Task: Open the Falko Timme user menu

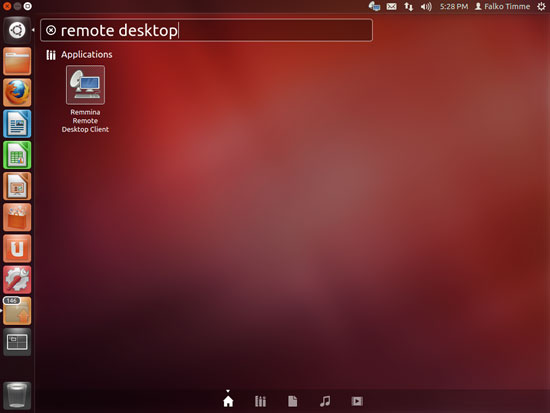Action: point(502,6)
